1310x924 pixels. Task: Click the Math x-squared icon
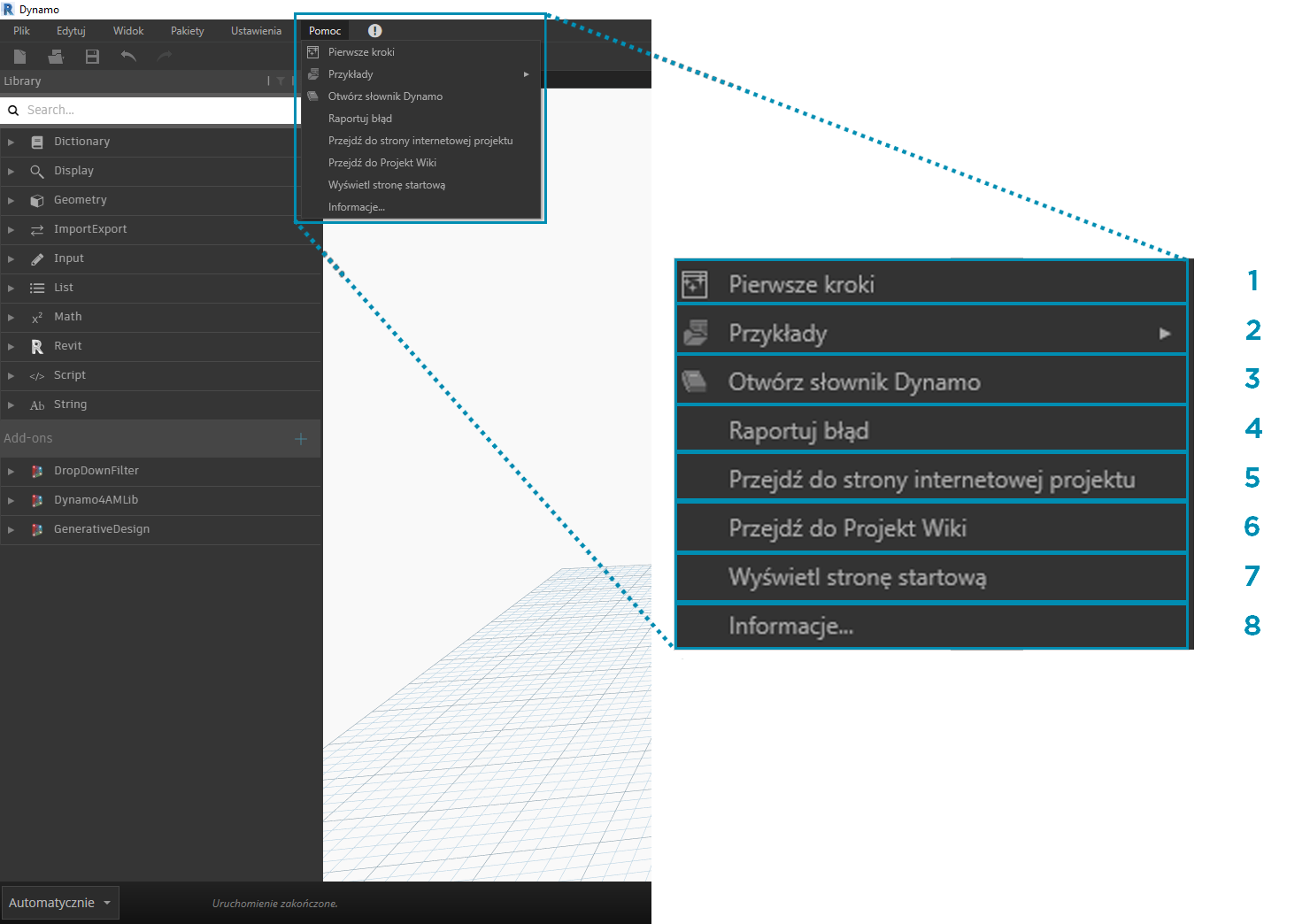click(x=37, y=317)
